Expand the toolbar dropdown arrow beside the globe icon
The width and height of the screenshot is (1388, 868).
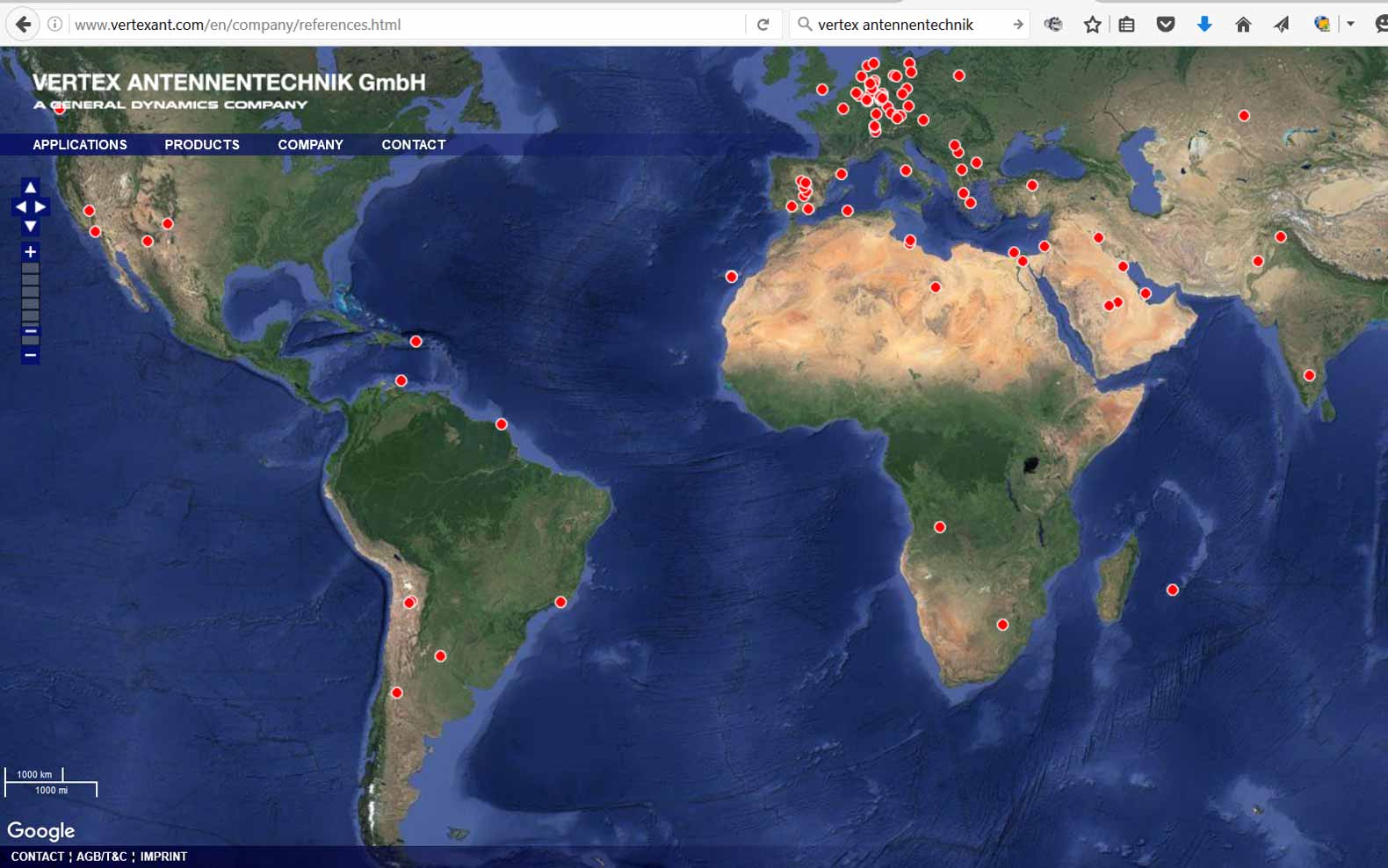[1350, 25]
